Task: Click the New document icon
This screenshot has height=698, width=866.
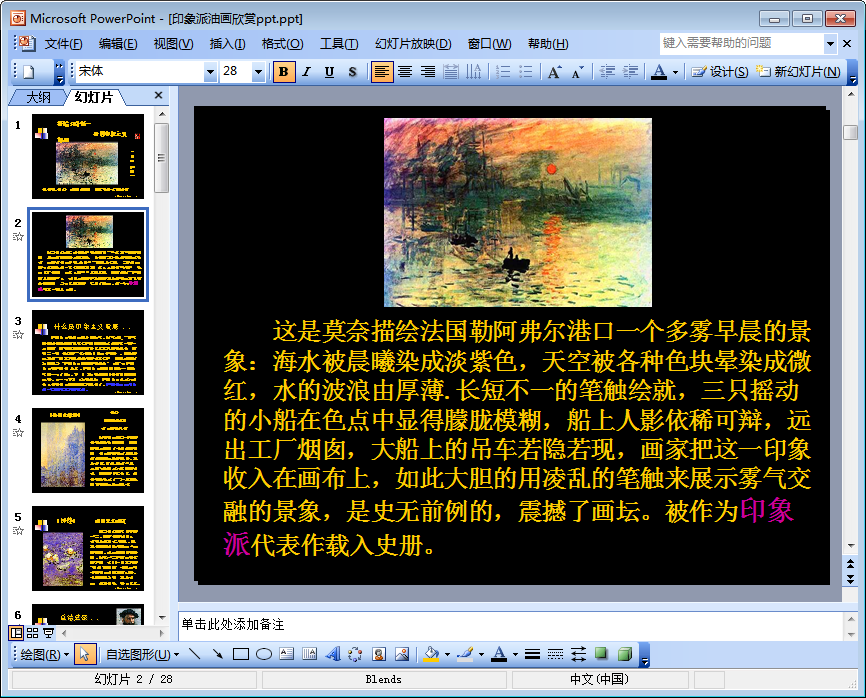Action: (x=29, y=72)
